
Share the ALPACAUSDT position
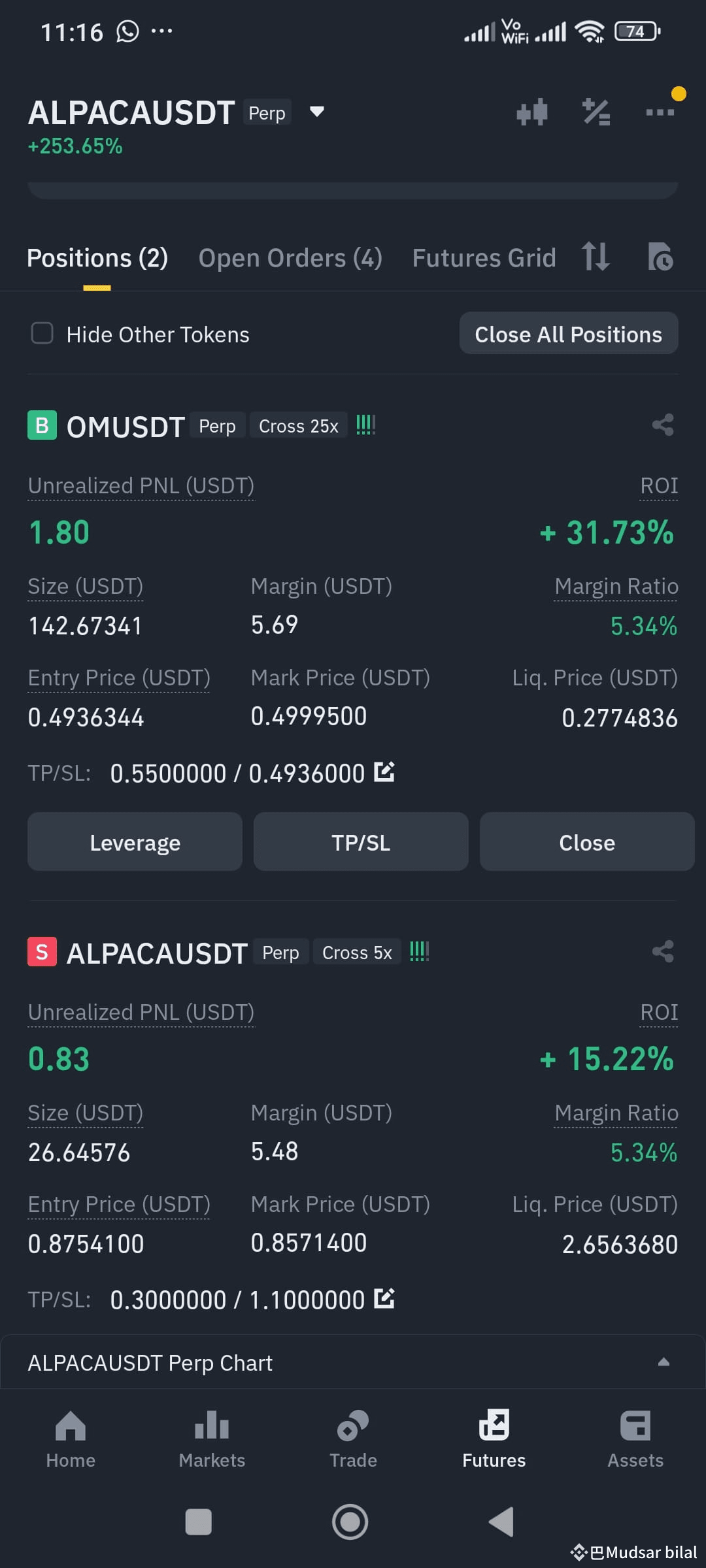click(x=663, y=952)
